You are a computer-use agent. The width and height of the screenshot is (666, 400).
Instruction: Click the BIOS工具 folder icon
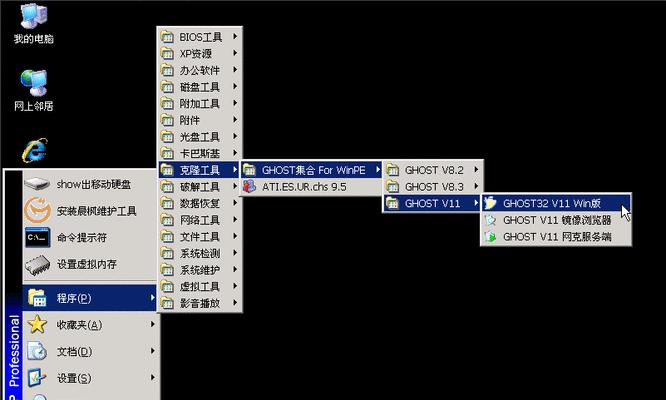tap(167, 37)
